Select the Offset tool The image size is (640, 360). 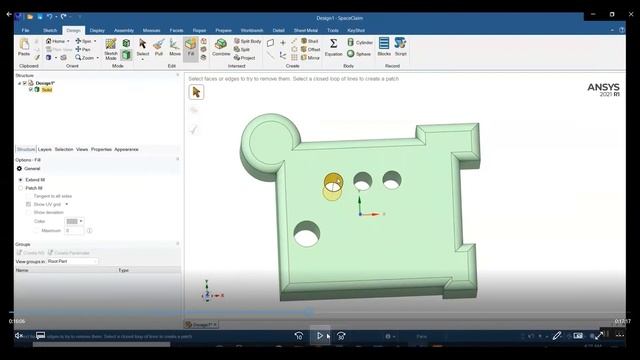pyautogui.click(x=310, y=49)
